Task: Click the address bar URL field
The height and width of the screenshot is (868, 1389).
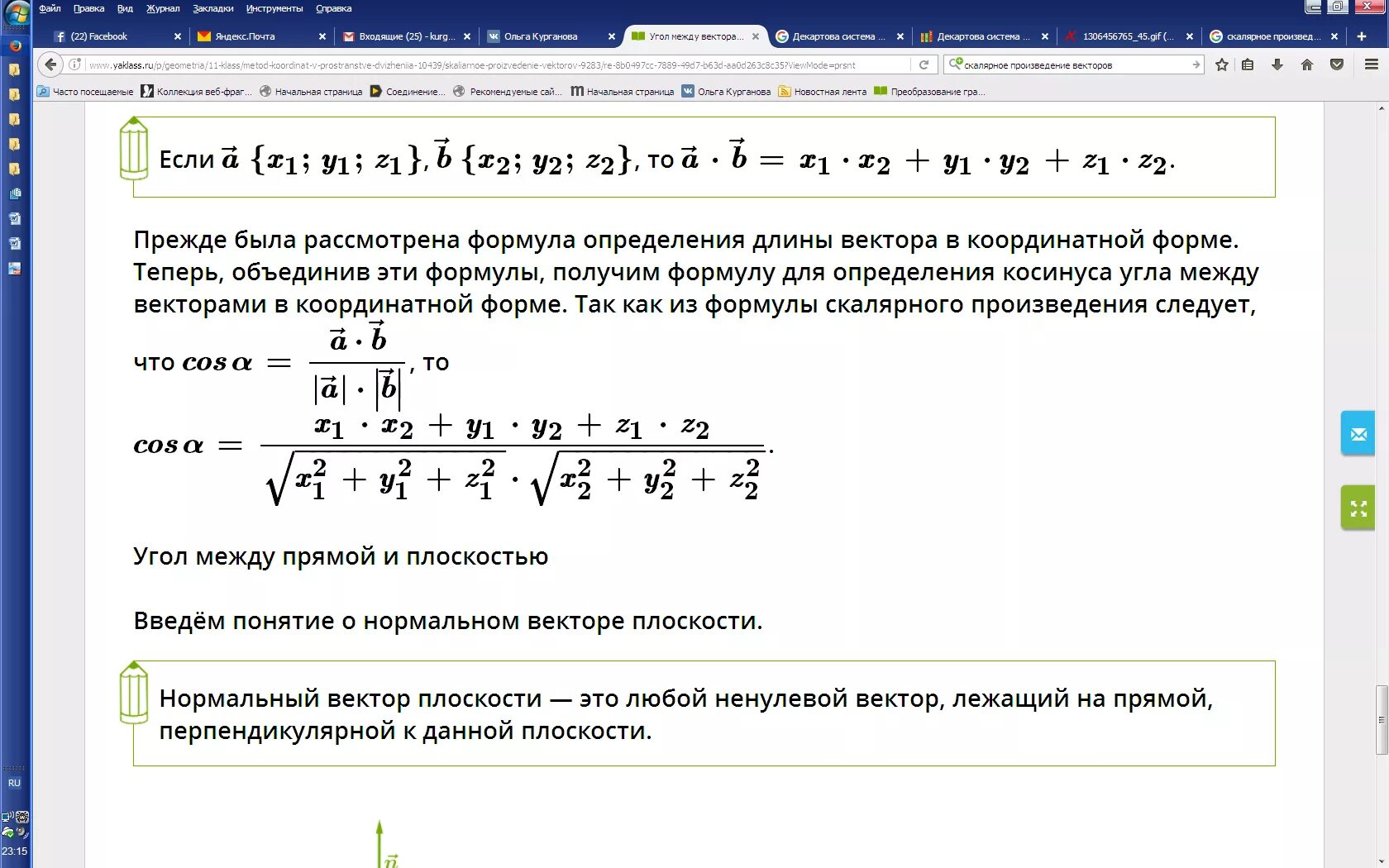Action: (496, 64)
